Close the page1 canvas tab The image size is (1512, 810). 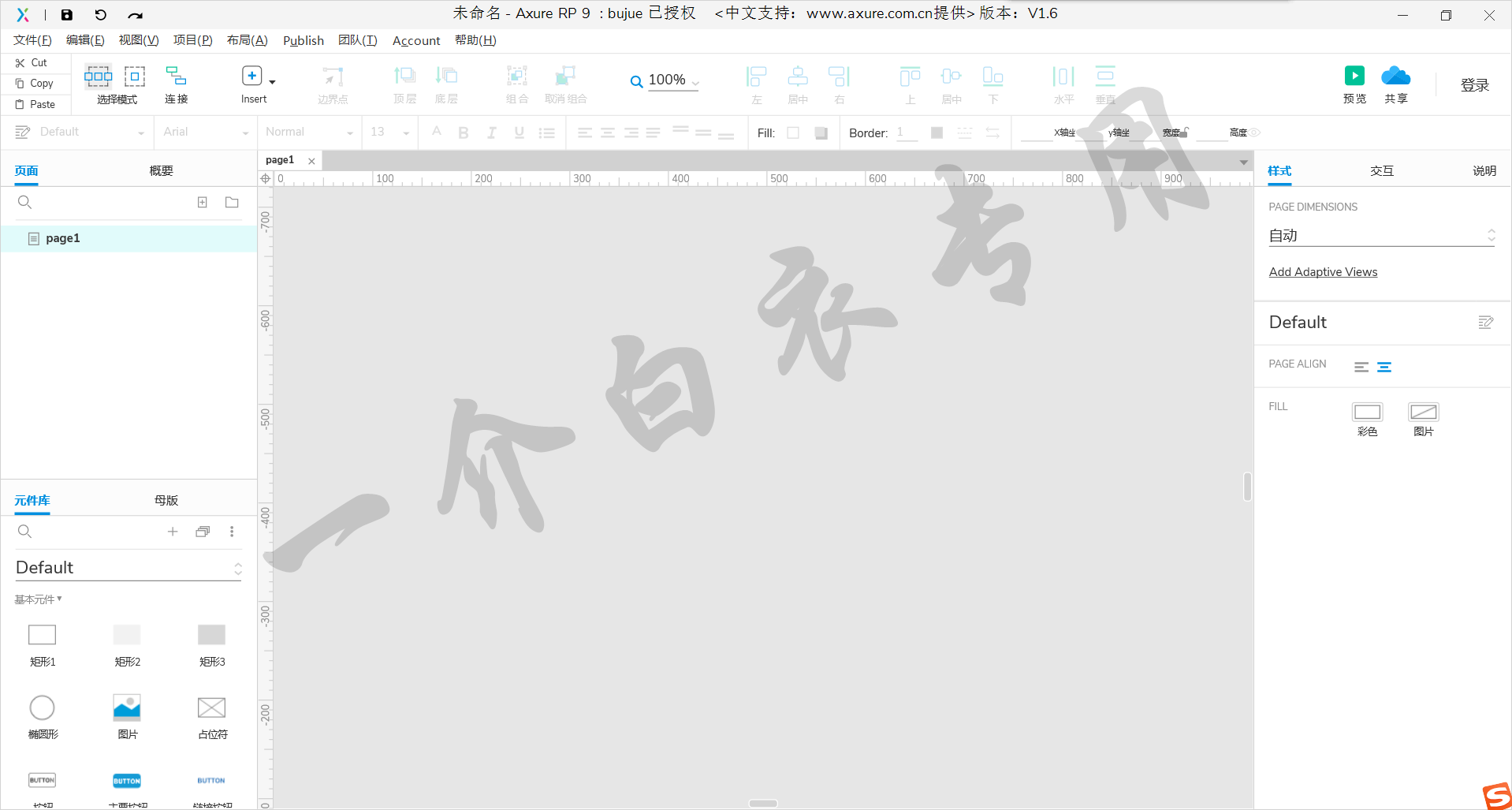311,161
